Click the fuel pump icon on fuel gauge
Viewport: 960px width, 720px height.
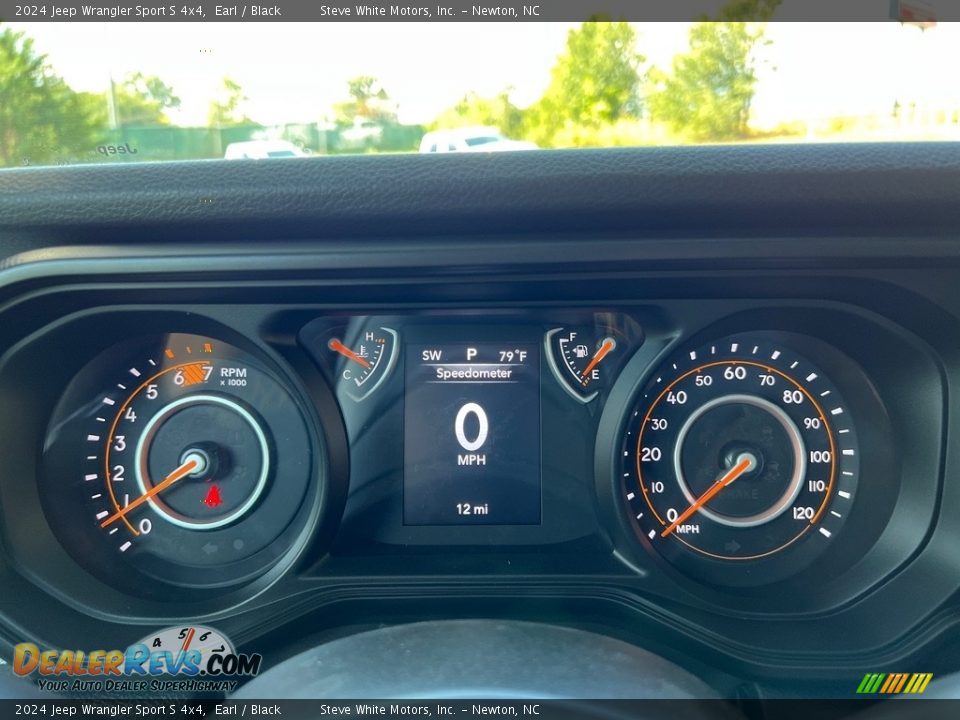click(x=580, y=351)
